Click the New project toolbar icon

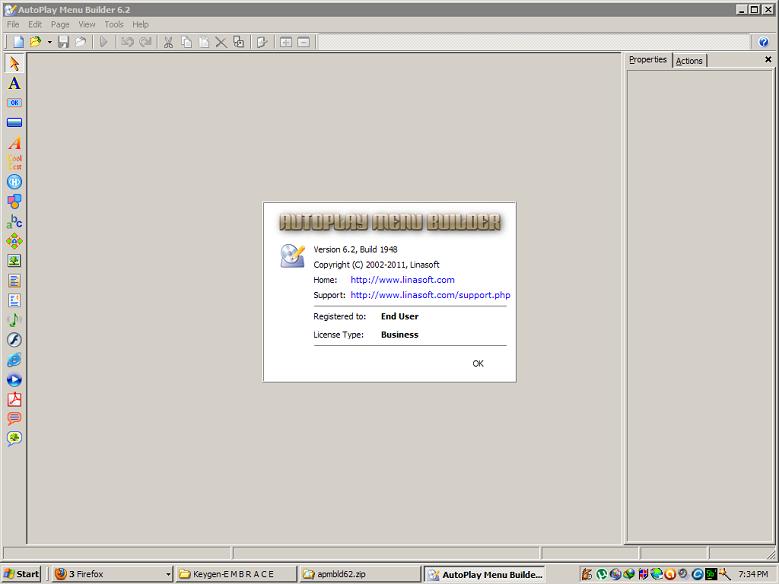[x=18, y=42]
